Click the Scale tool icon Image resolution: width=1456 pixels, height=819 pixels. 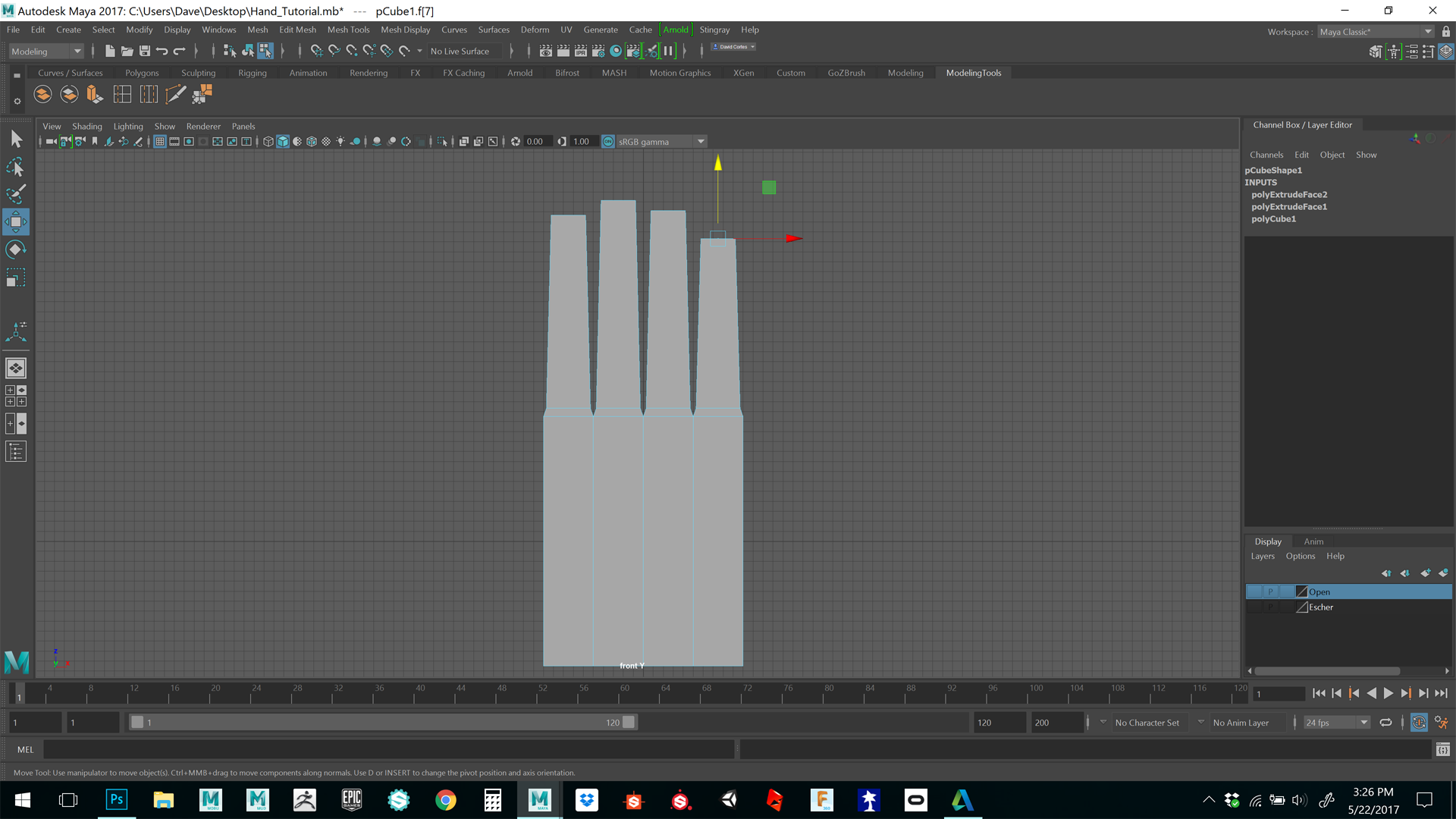15,278
